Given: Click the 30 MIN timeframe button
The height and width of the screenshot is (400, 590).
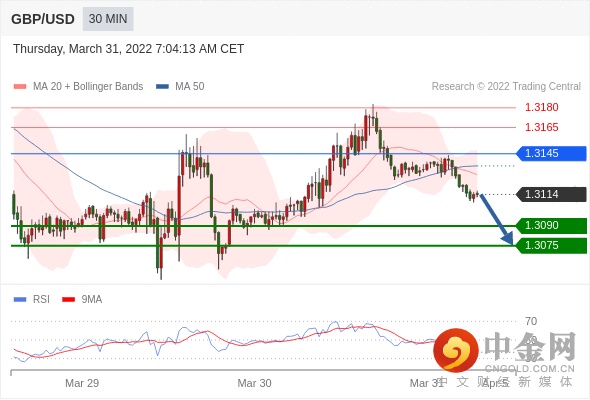Looking at the screenshot, I should point(108,19).
